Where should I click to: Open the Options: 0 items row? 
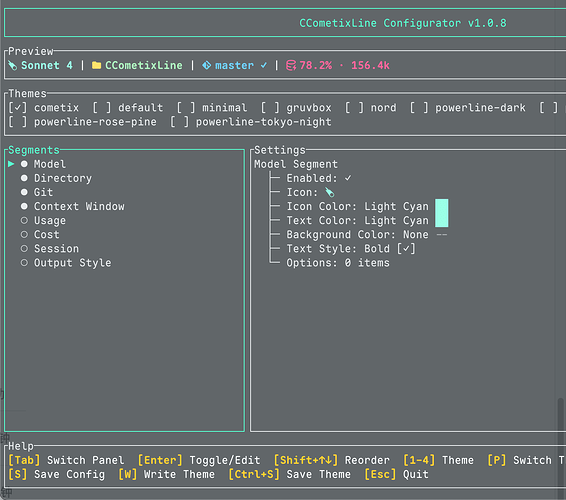tap(338, 263)
